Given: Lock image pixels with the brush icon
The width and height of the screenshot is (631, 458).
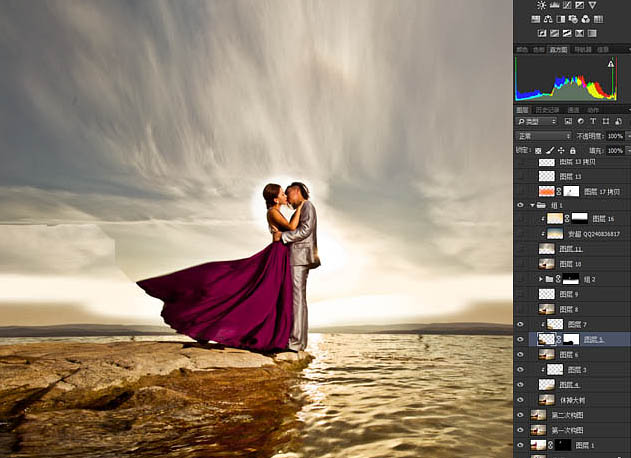Looking at the screenshot, I should coord(550,151).
